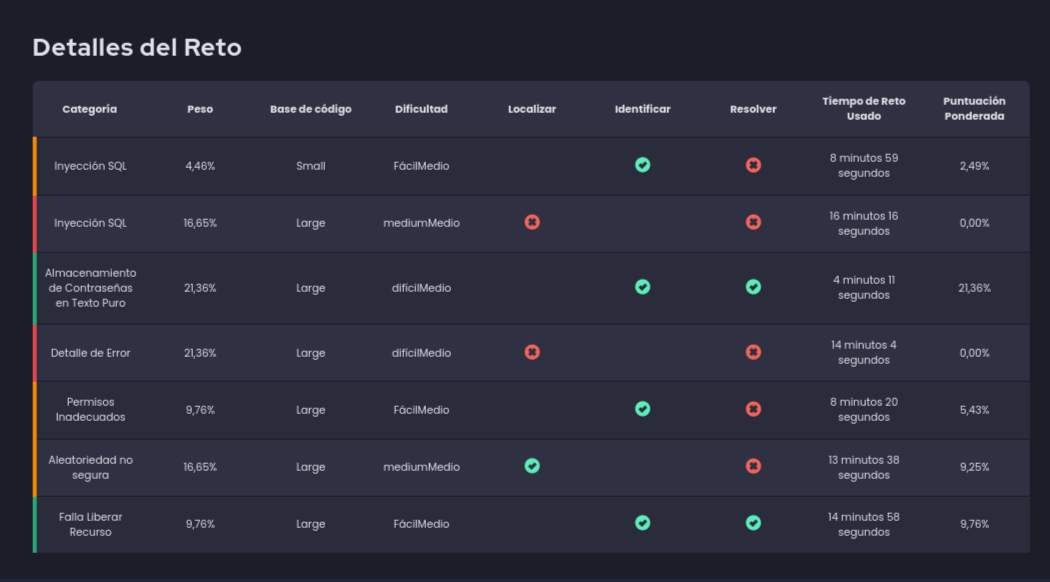1050x582 pixels.
Task: Click the red Resolver cross in Permisos Inadecuados row
Action: 753,409
